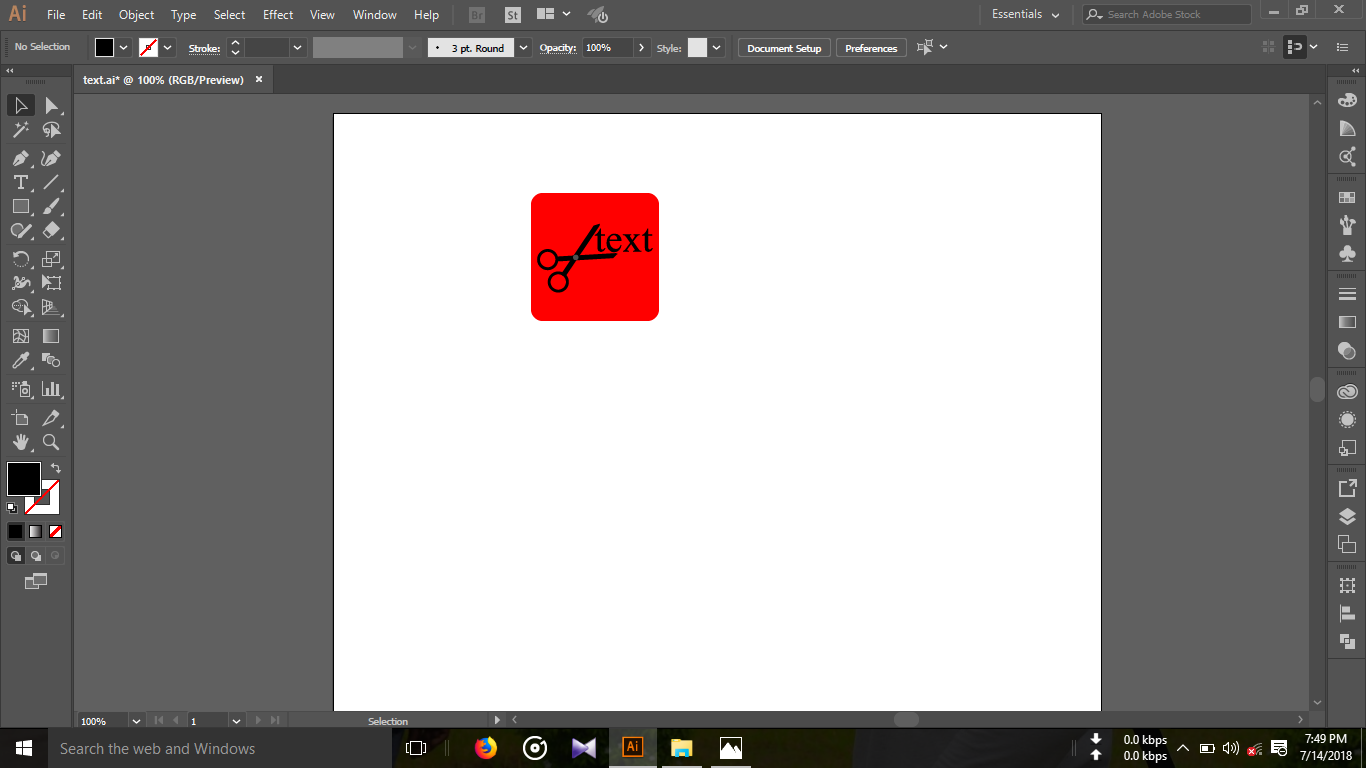
Task: Swap fill and stroke colors
Action: pos(57,466)
